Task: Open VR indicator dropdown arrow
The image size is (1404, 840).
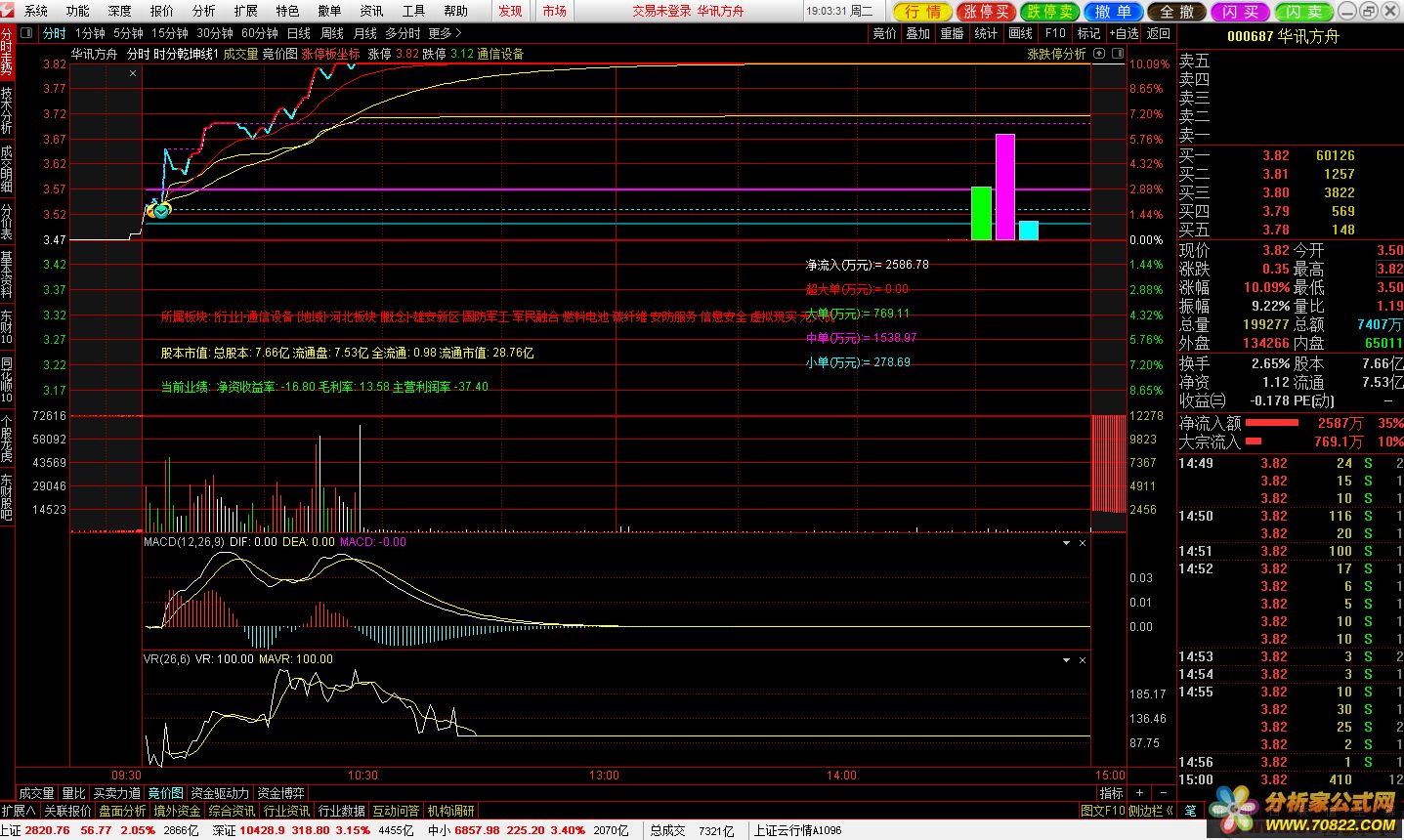Action: [x=1066, y=660]
